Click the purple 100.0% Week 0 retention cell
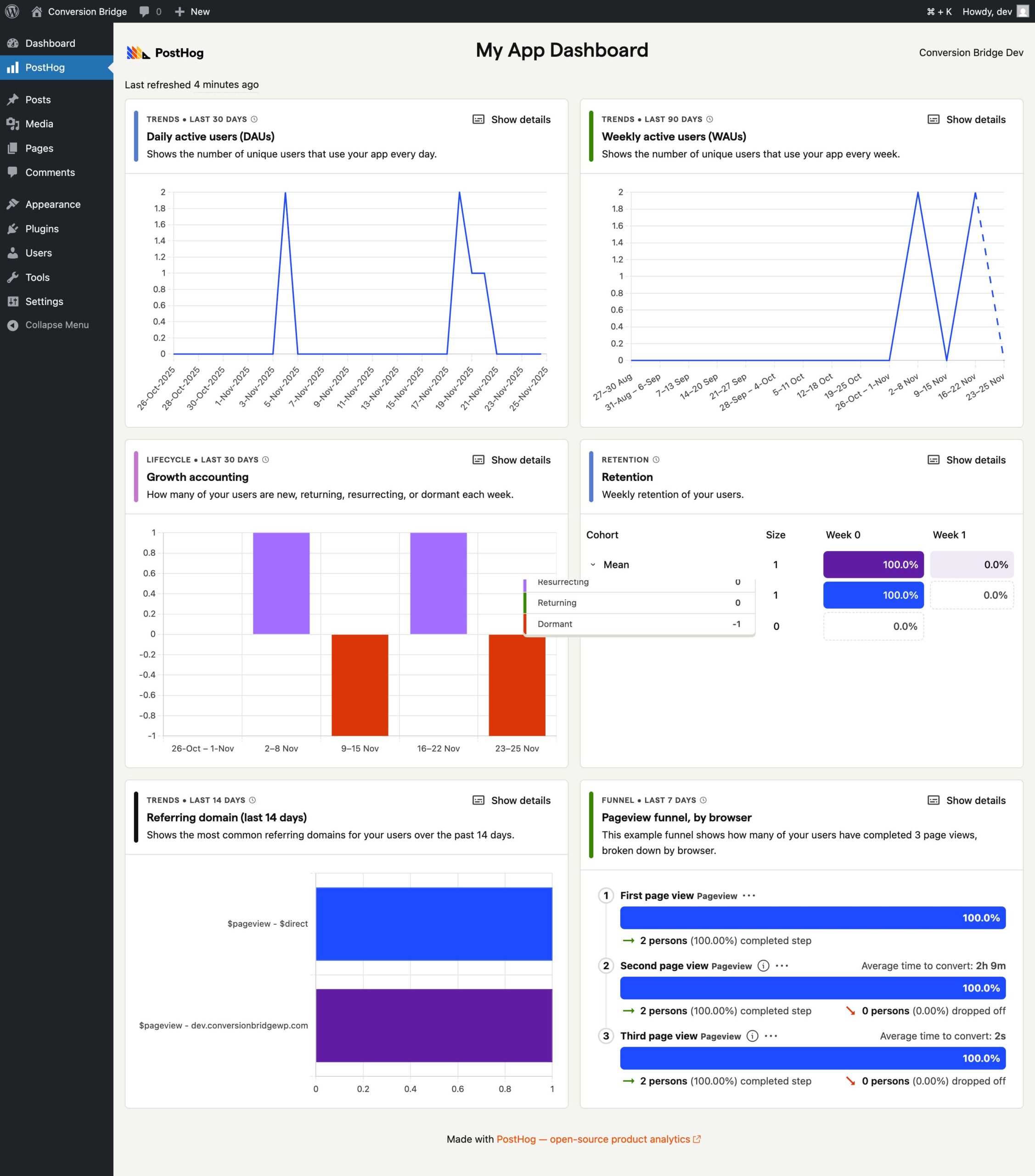Viewport: 1035px width, 1176px height. coord(873,565)
